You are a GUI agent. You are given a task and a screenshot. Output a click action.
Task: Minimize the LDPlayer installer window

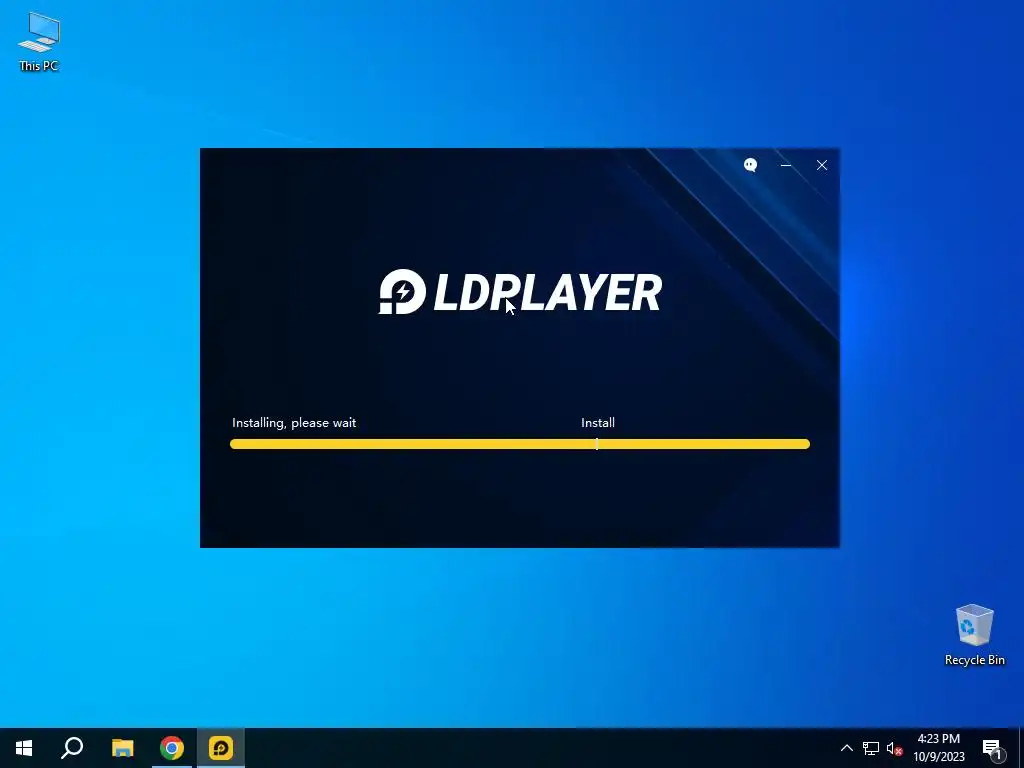pyautogui.click(x=786, y=165)
